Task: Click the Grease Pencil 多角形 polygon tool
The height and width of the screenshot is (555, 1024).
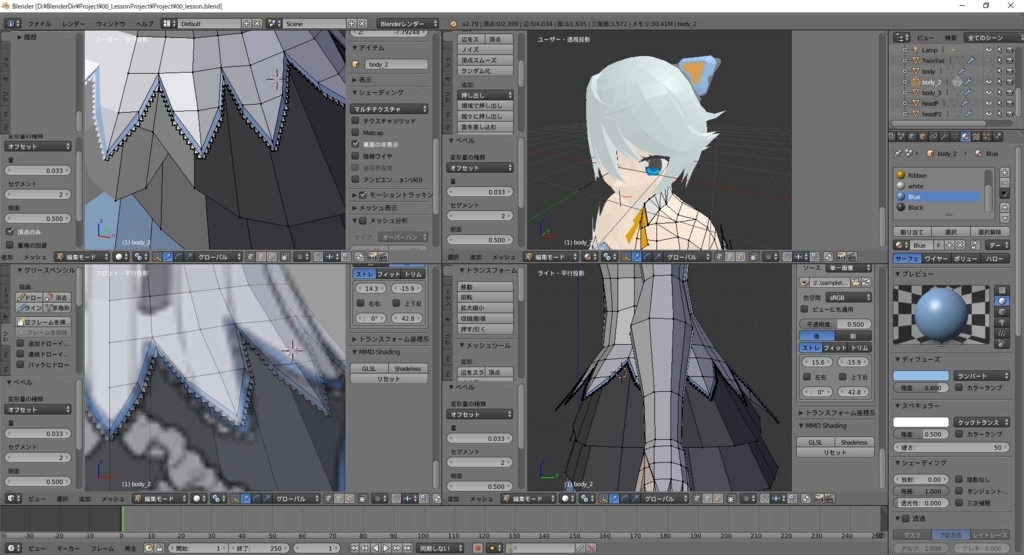Action: [57, 308]
